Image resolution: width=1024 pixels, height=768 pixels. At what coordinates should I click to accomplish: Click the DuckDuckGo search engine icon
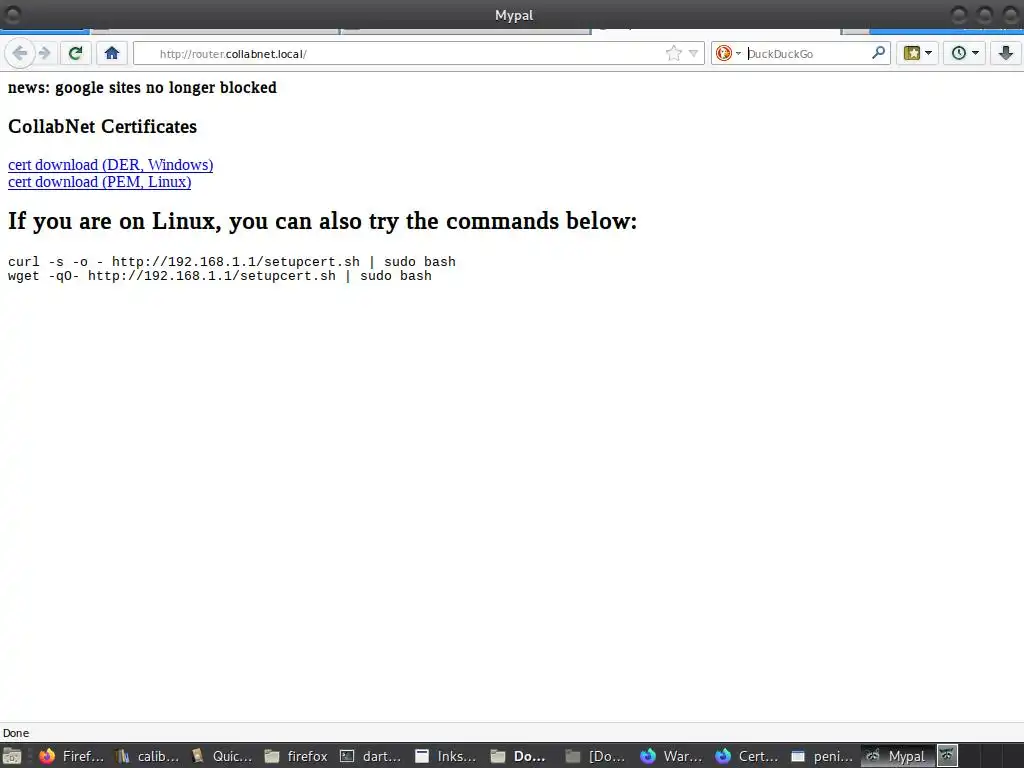(x=723, y=53)
